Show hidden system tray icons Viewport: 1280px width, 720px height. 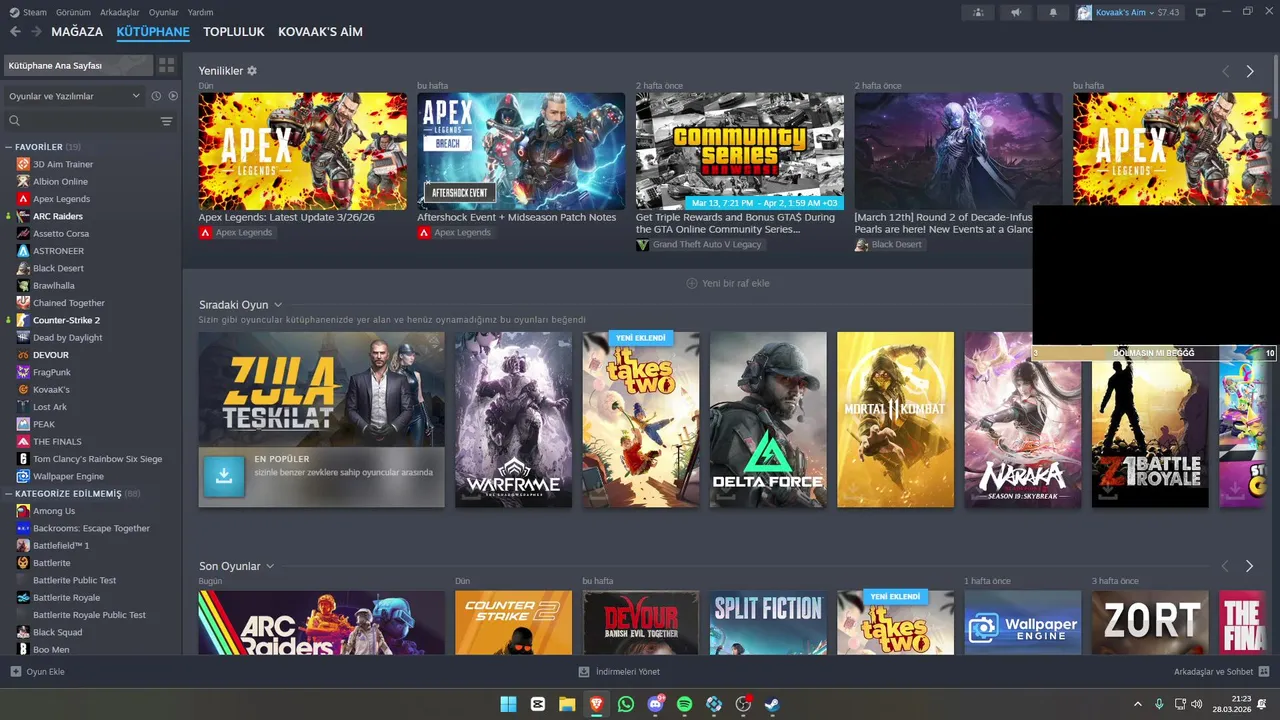1137,704
